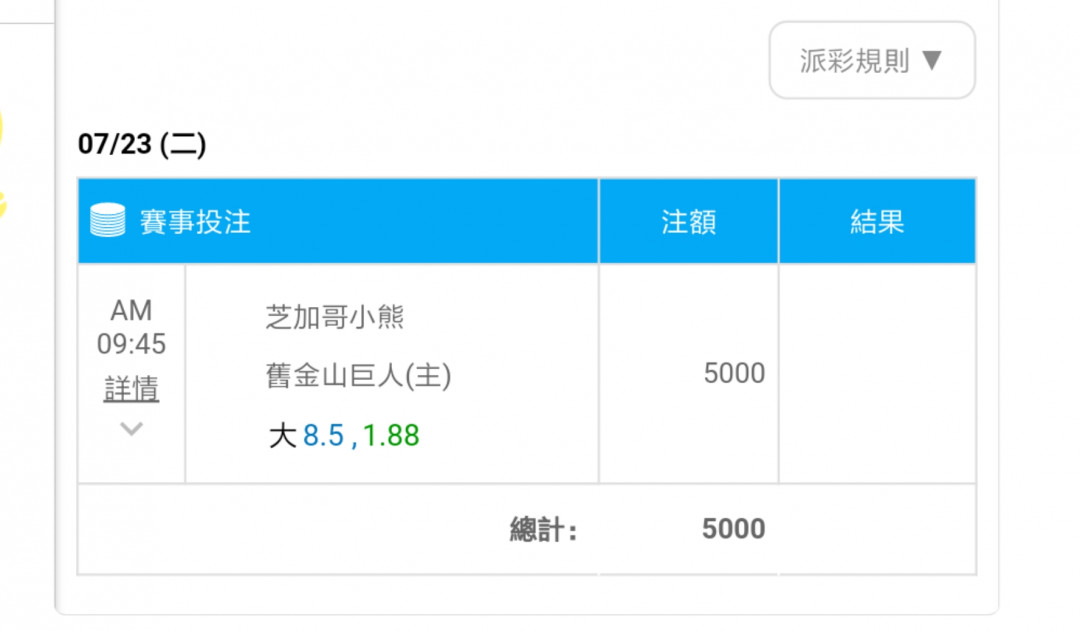Image resolution: width=1080 pixels, height=631 pixels.
Task: Click the 07/23 (二) date heading
Action: (x=142, y=144)
